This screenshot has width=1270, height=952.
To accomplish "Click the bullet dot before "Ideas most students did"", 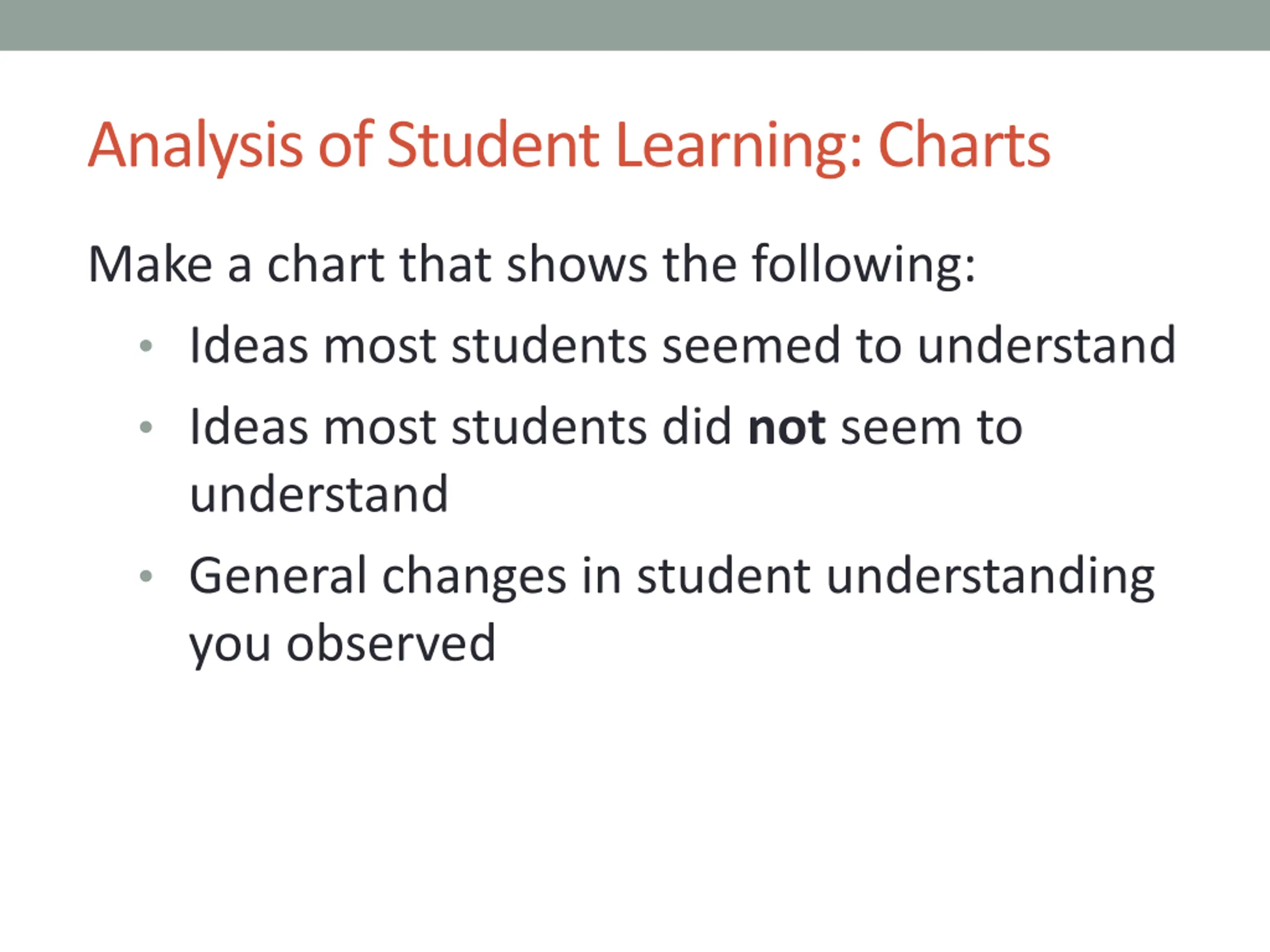I will click(x=146, y=427).
